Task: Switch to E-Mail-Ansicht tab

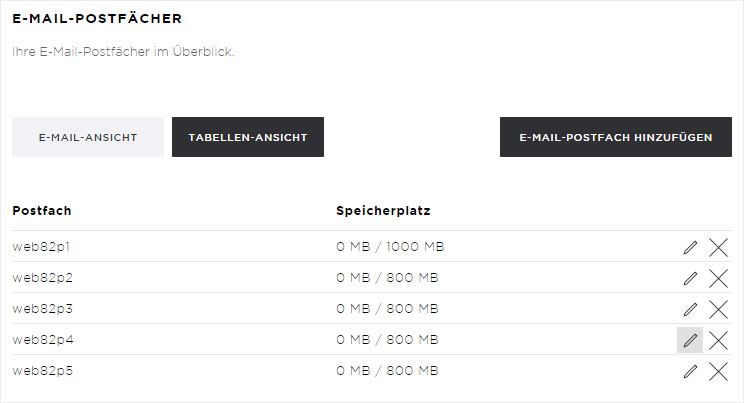Action: (88, 137)
